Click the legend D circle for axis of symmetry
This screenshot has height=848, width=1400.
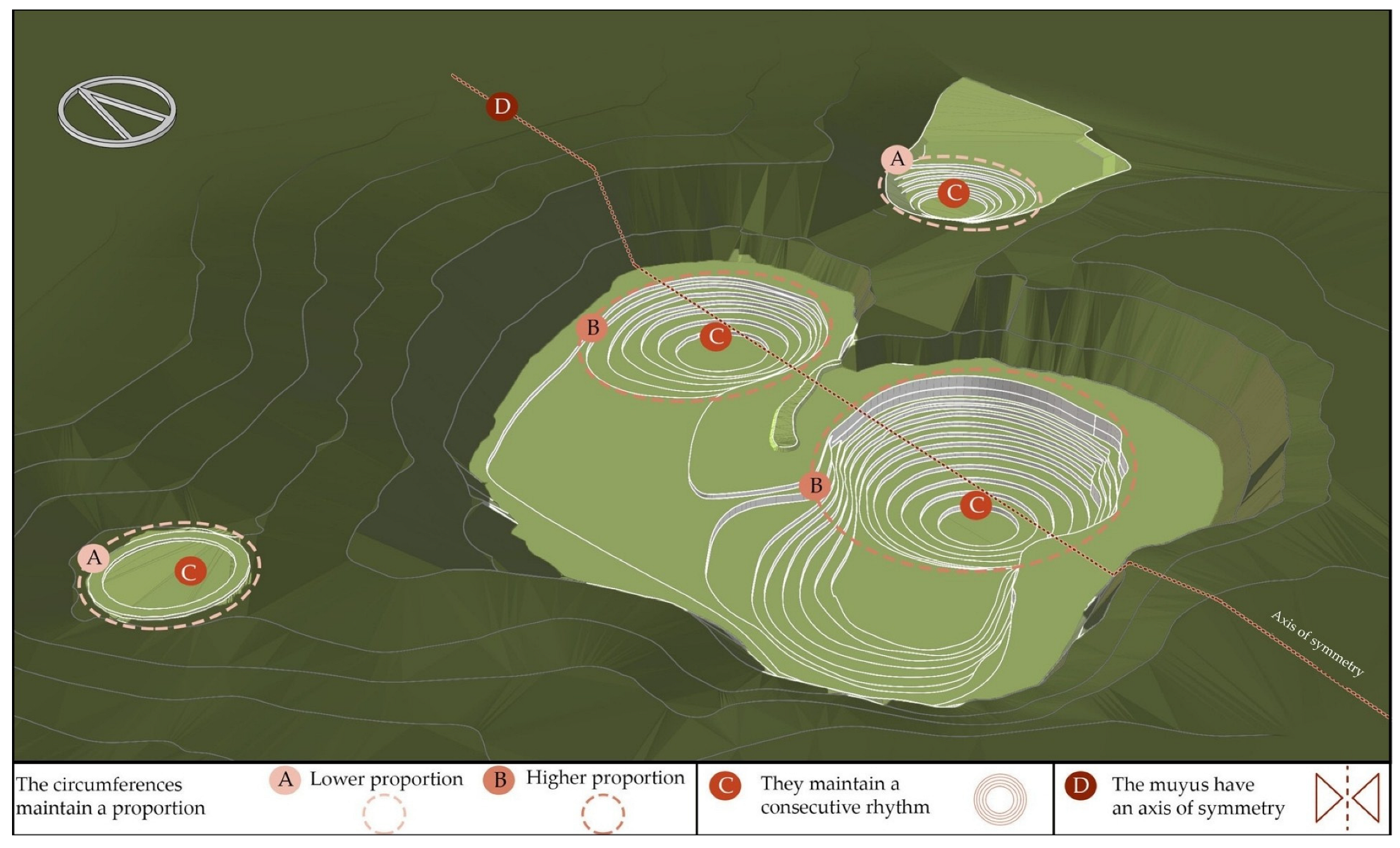[1081, 787]
